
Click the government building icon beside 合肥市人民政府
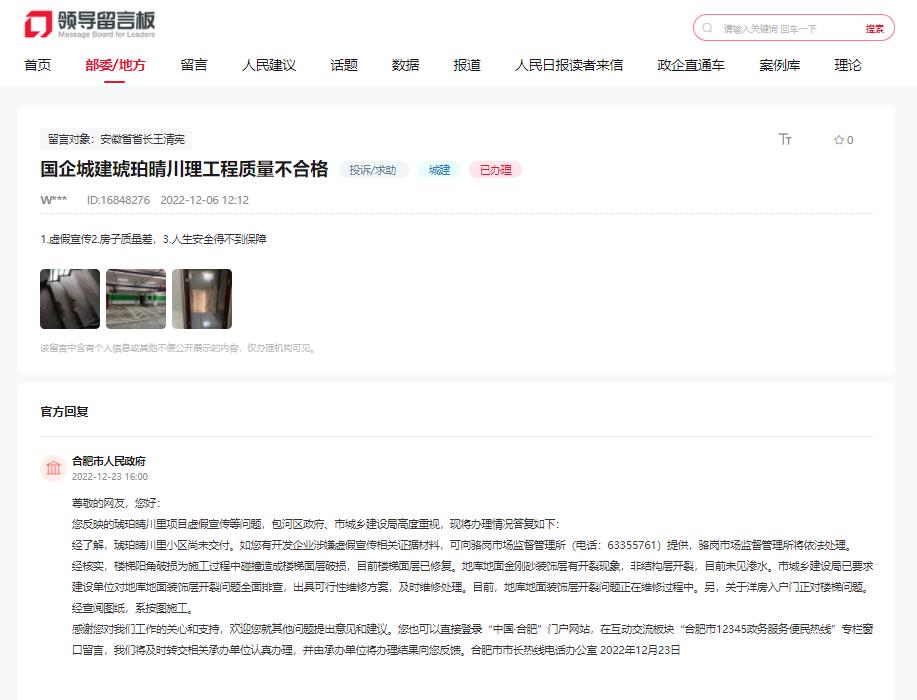(x=52, y=468)
